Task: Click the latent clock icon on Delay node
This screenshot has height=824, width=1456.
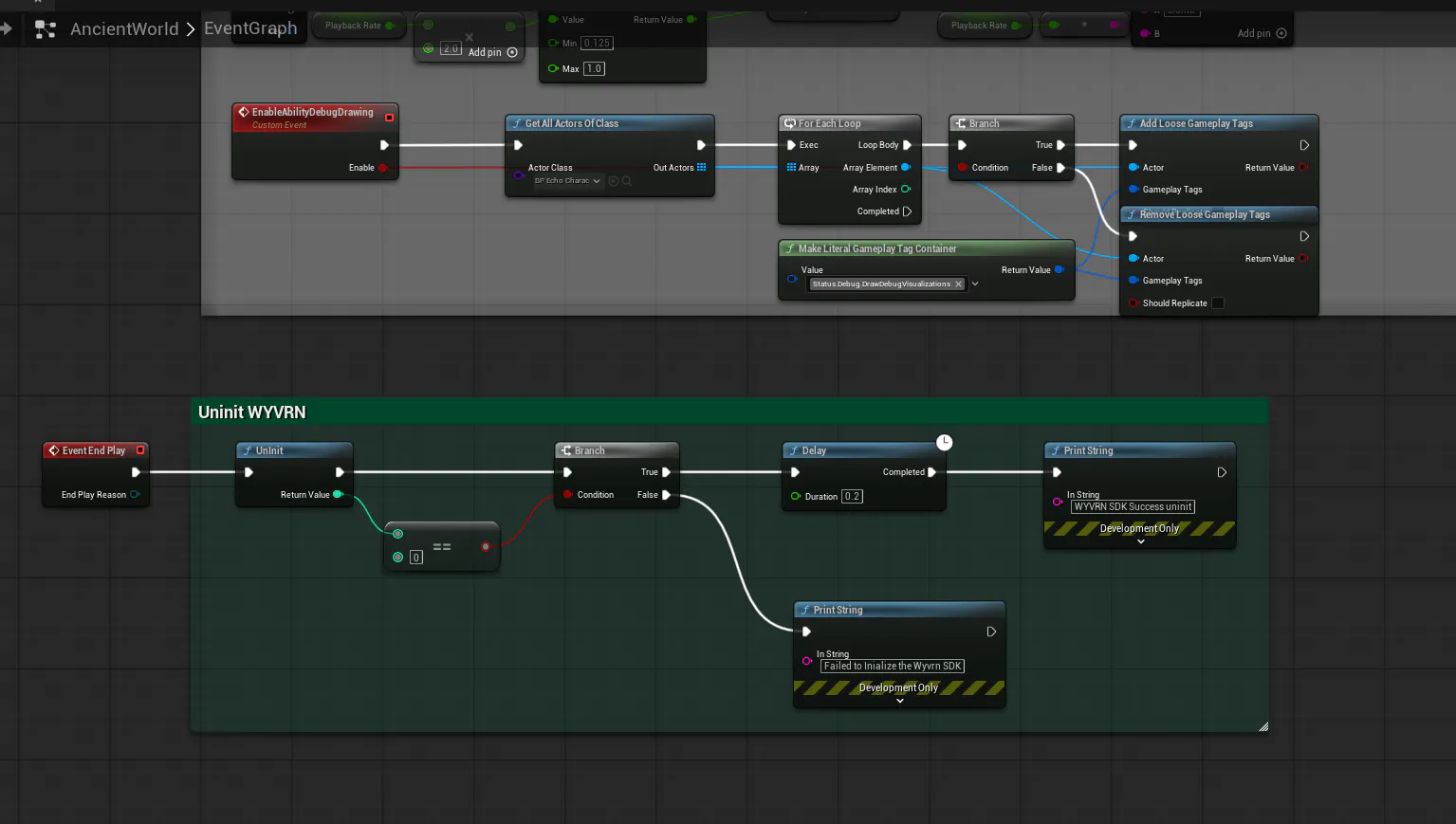Action: pos(944,442)
